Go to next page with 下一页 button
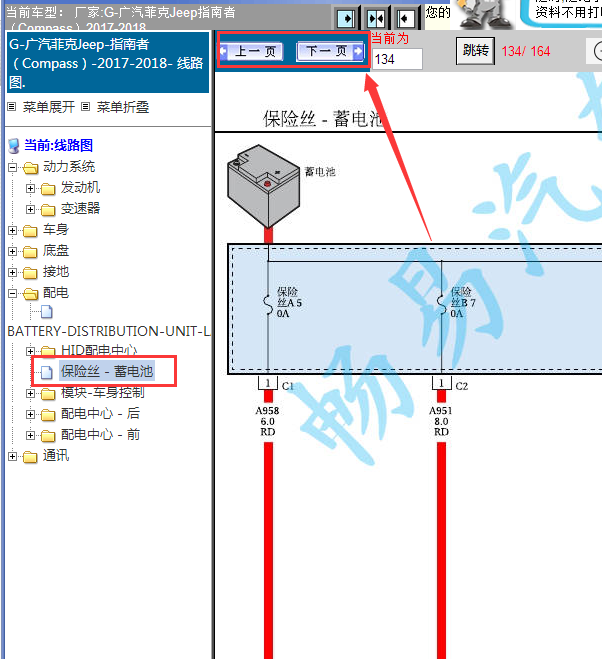This screenshot has width=602, height=659. click(330, 51)
